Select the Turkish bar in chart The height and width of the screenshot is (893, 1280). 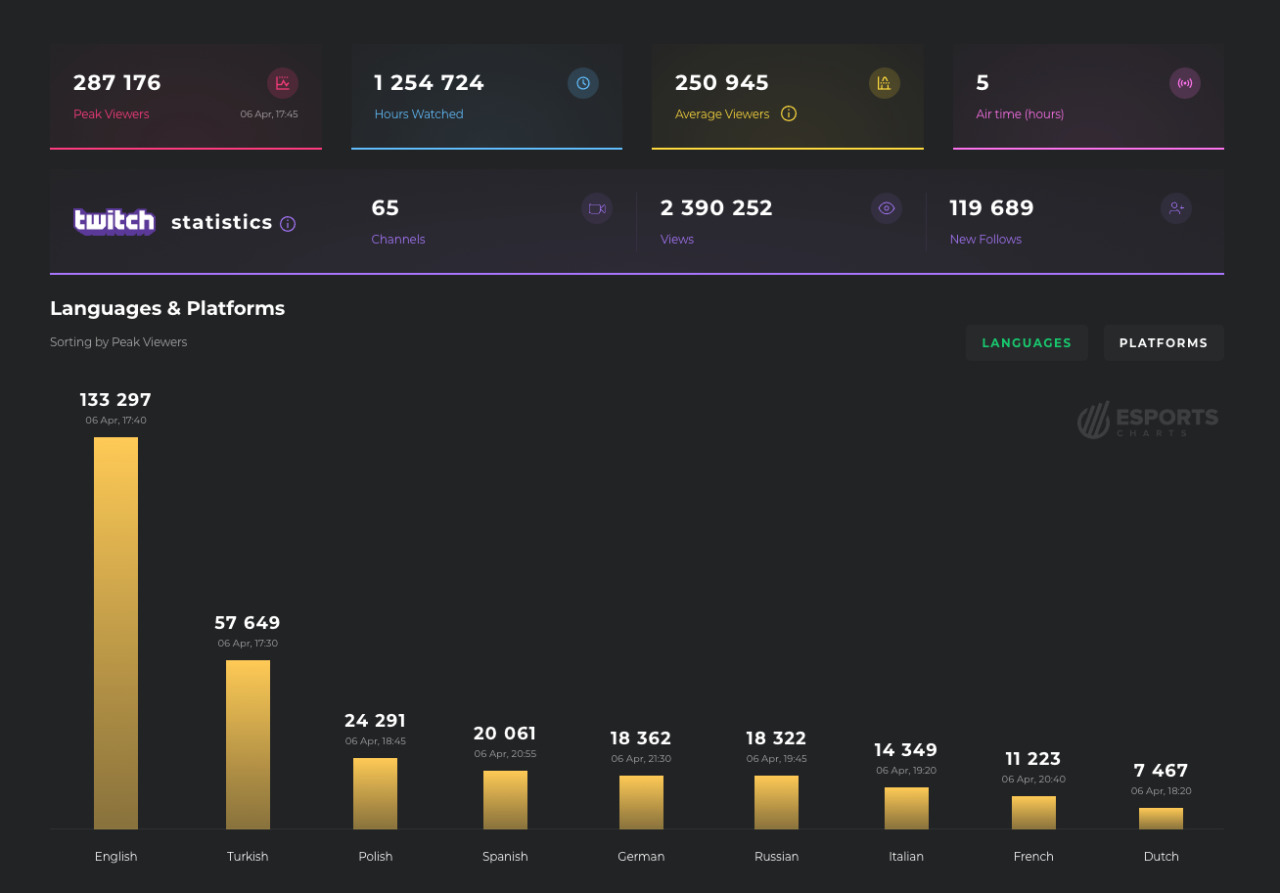248,745
